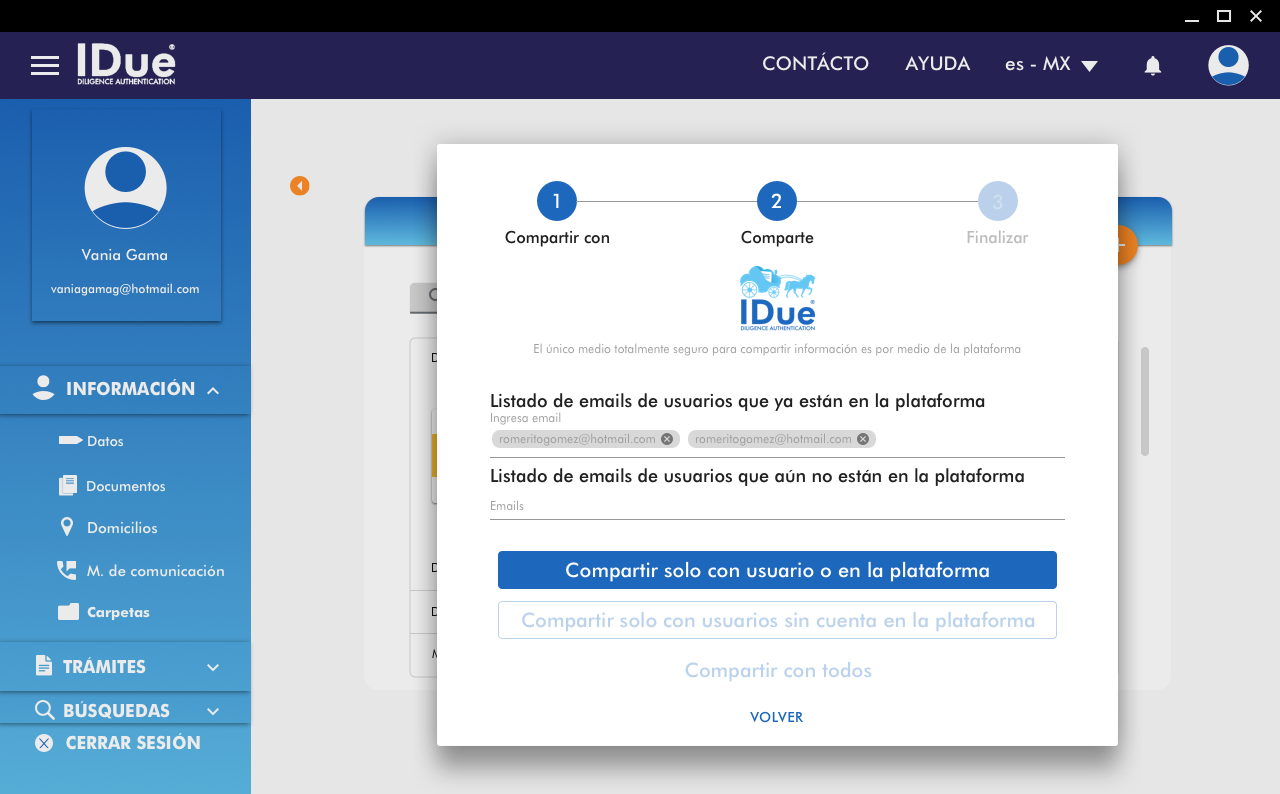Select Carpetas in the sidebar

pyautogui.click(x=117, y=612)
